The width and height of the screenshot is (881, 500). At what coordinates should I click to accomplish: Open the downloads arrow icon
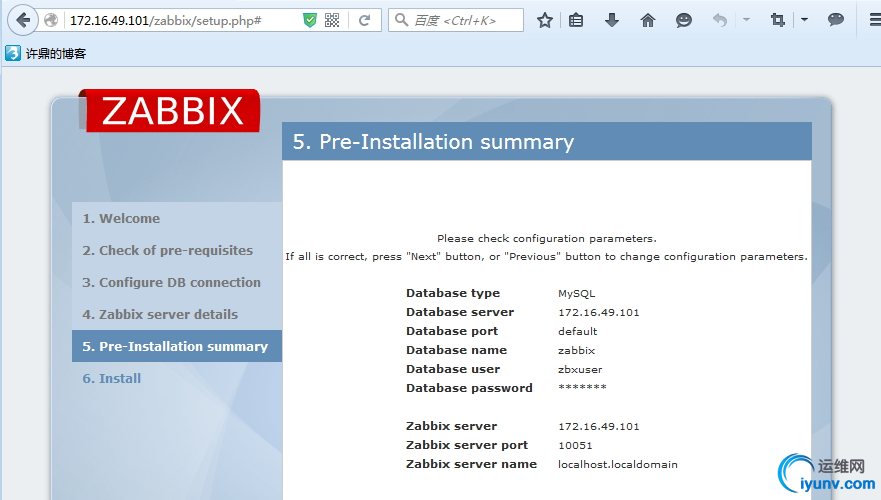[x=612, y=21]
